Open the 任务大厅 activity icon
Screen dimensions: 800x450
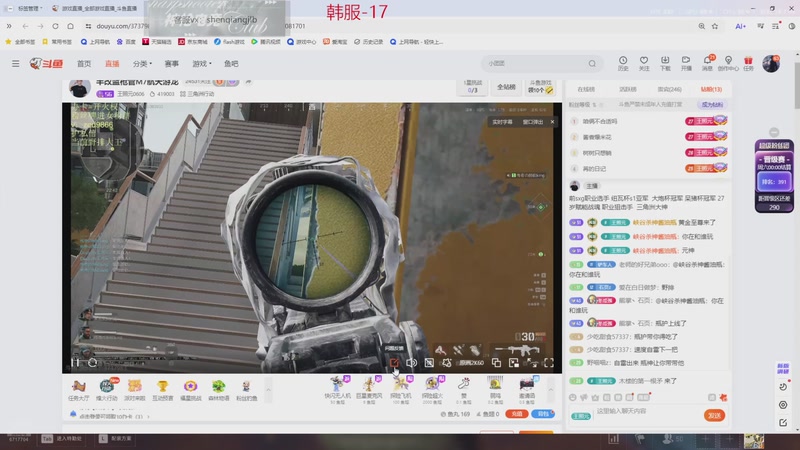pos(79,390)
